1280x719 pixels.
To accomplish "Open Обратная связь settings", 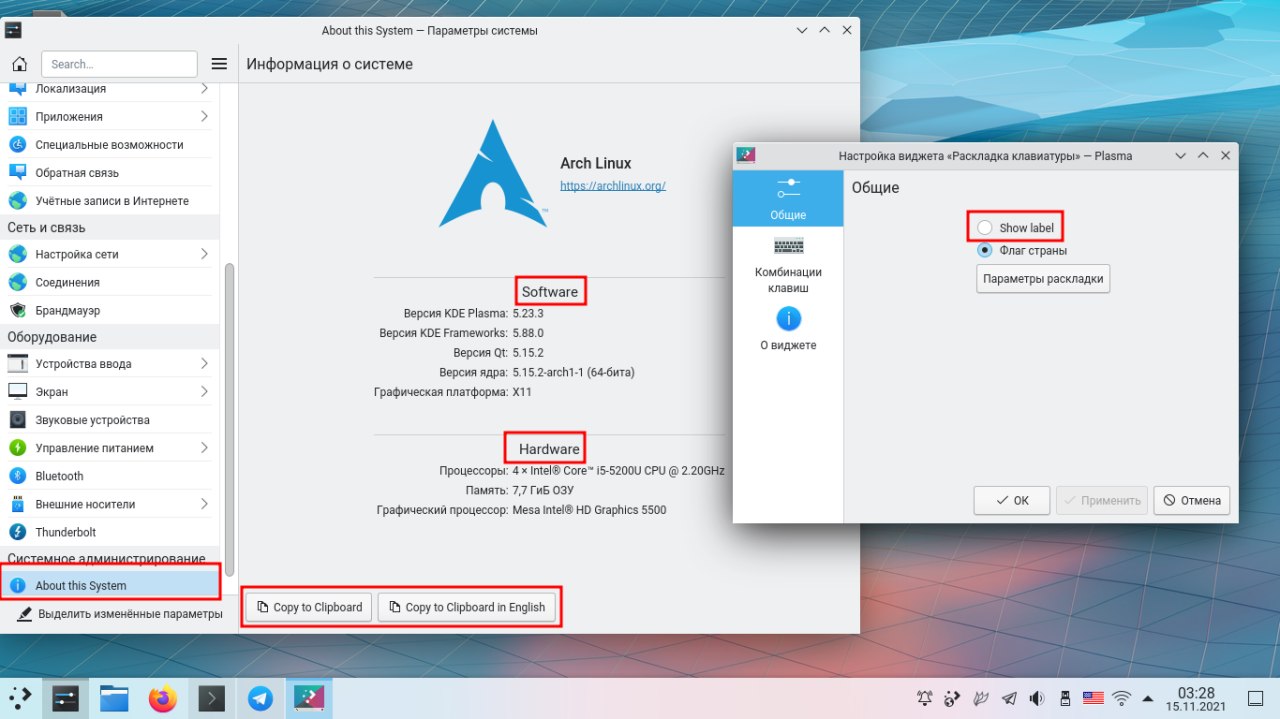I will tap(109, 173).
